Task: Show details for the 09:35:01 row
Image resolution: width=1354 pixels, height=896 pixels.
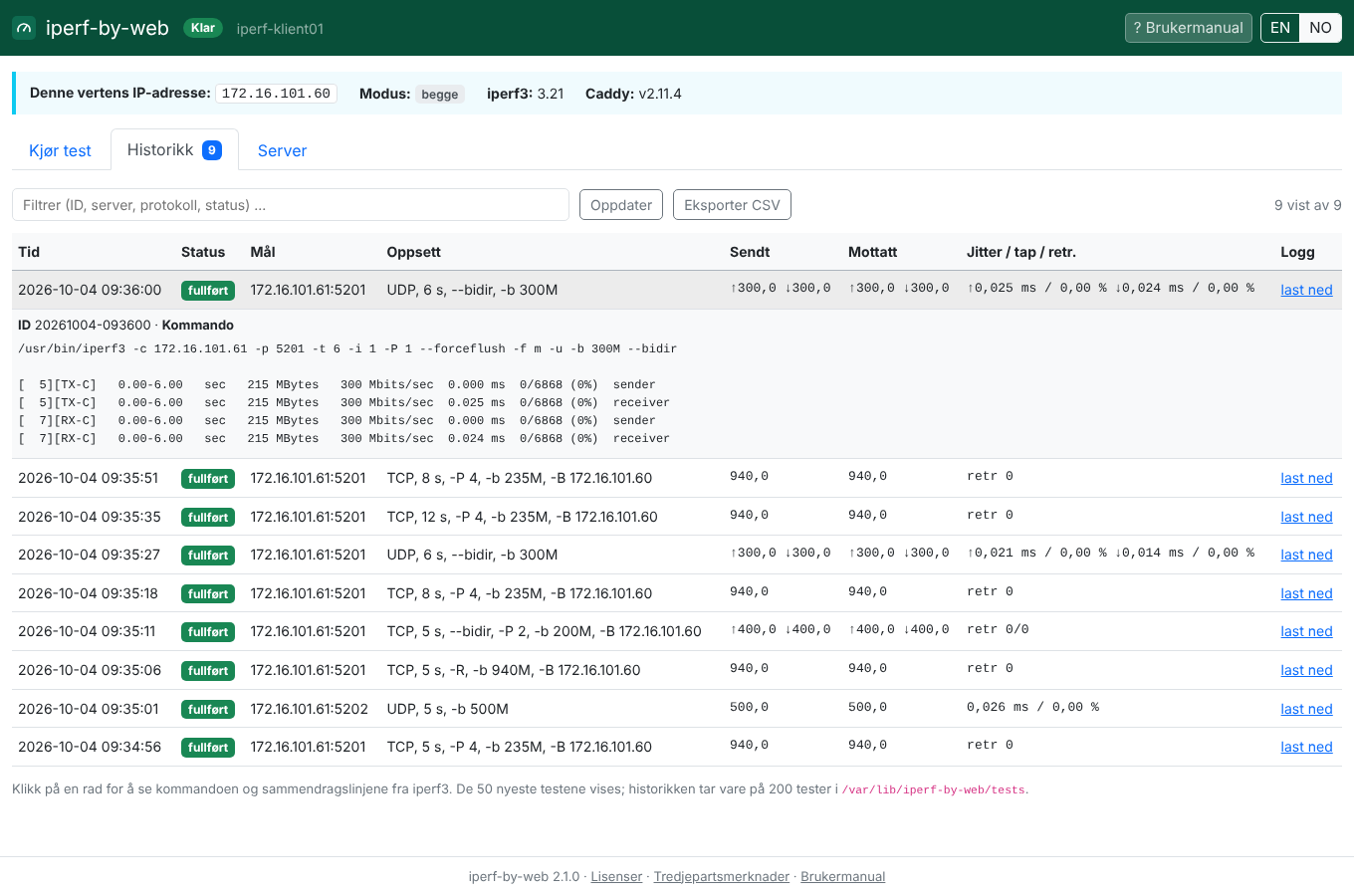Action: (x=677, y=709)
